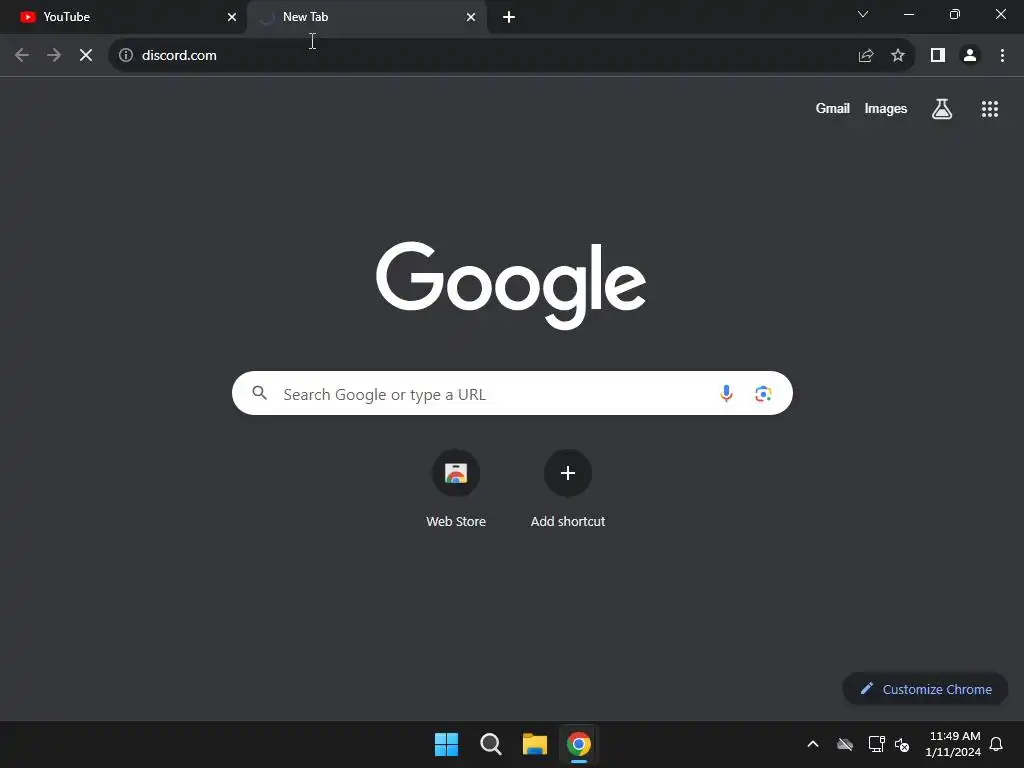Open the Google apps grid
Viewport: 1024px width, 768px height.
click(x=989, y=109)
